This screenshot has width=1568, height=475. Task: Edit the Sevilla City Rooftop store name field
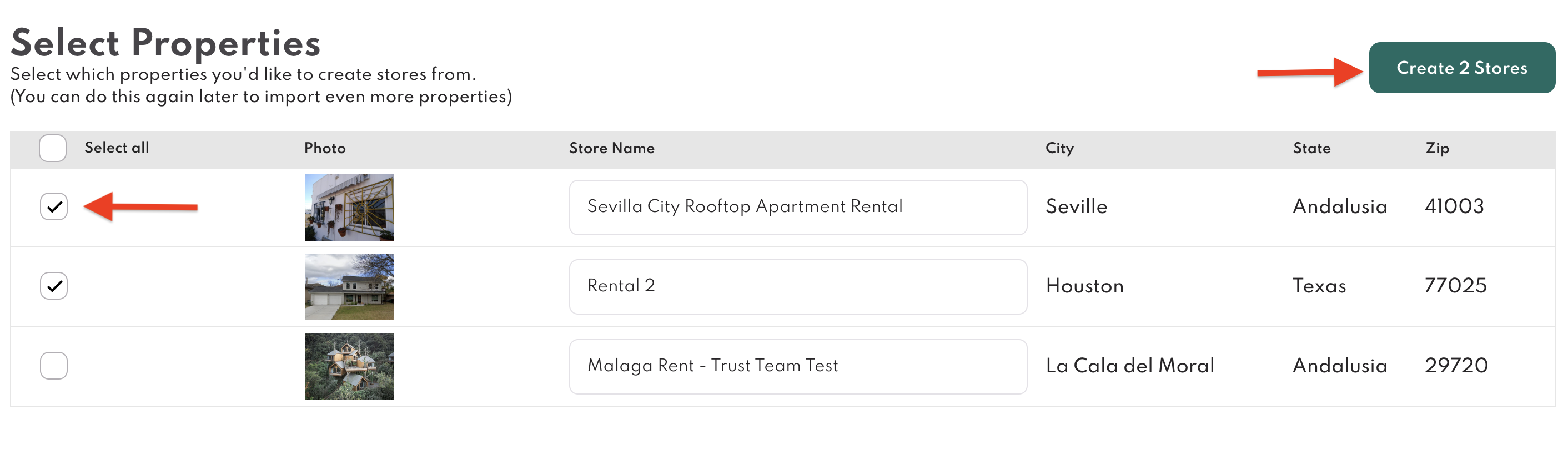[797, 207]
